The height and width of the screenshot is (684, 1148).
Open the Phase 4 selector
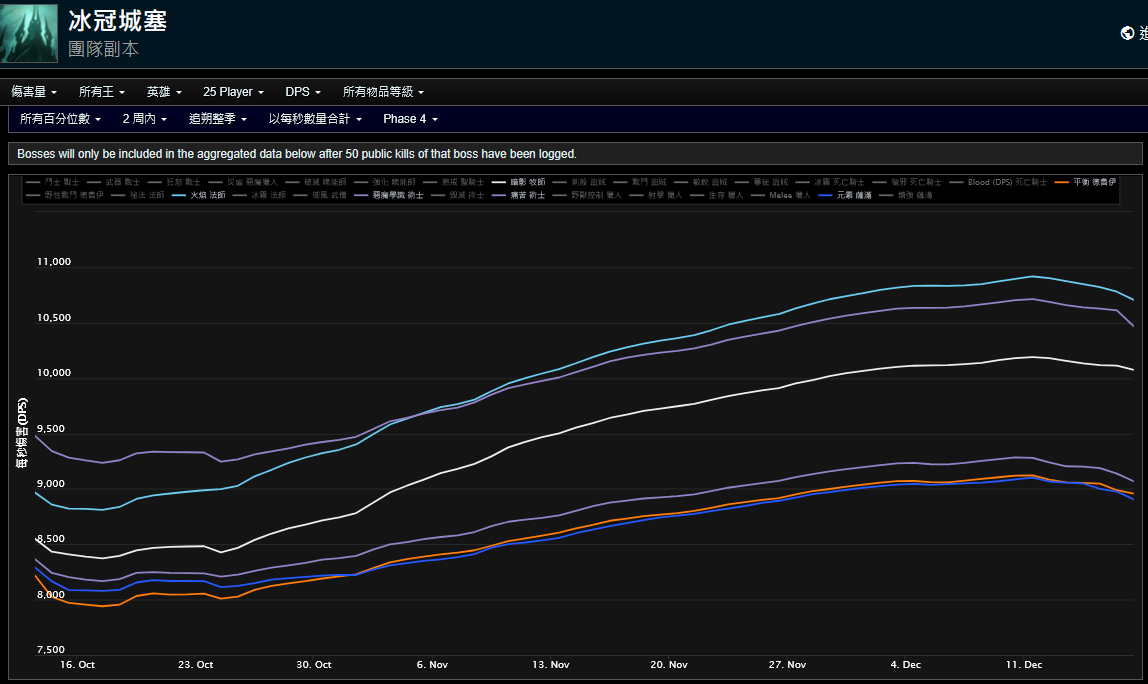[410, 119]
